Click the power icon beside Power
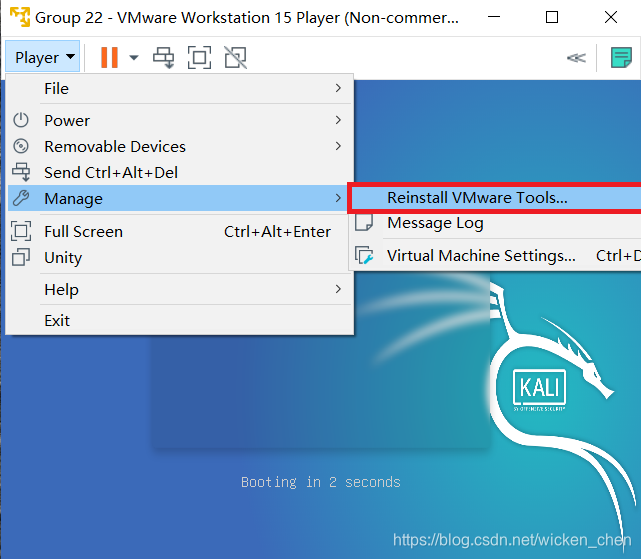This screenshot has height=559, width=641. pyautogui.click(x=21, y=120)
